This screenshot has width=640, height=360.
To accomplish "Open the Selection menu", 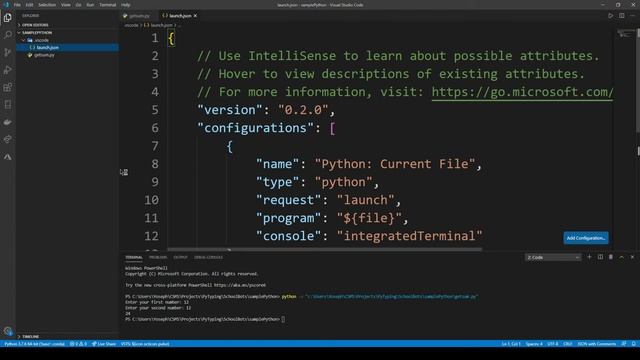I will click(47, 5).
